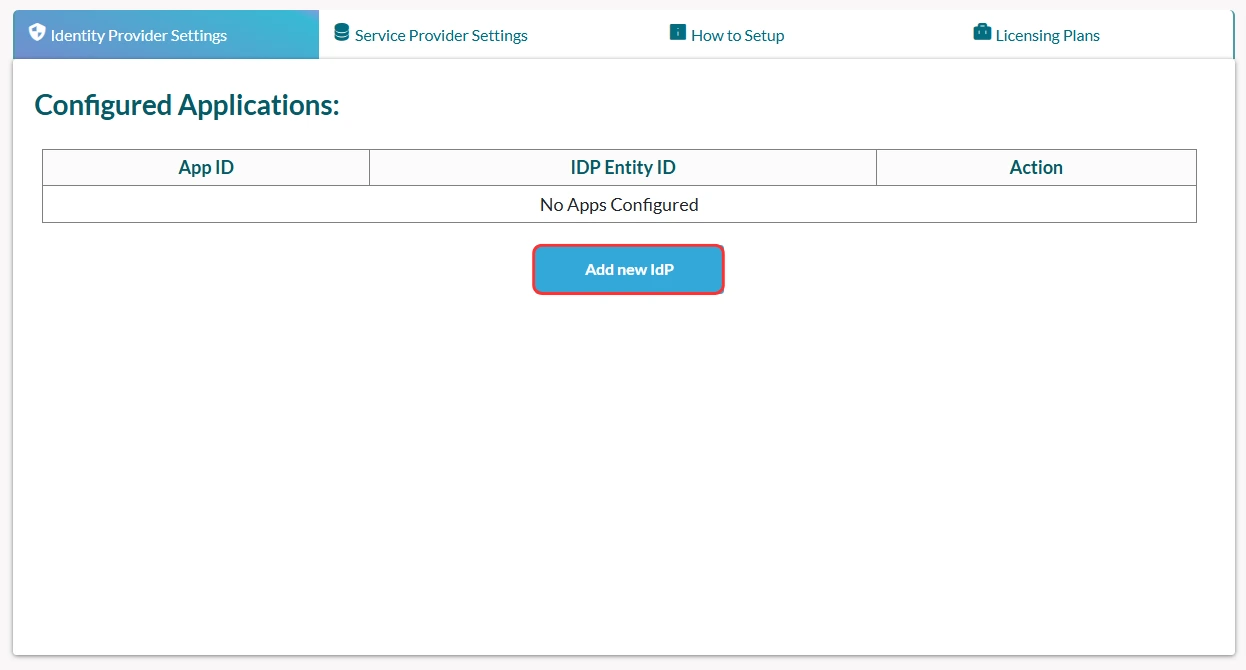
Task: Click the IDP Entity ID column header
Action: tap(623, 168)
